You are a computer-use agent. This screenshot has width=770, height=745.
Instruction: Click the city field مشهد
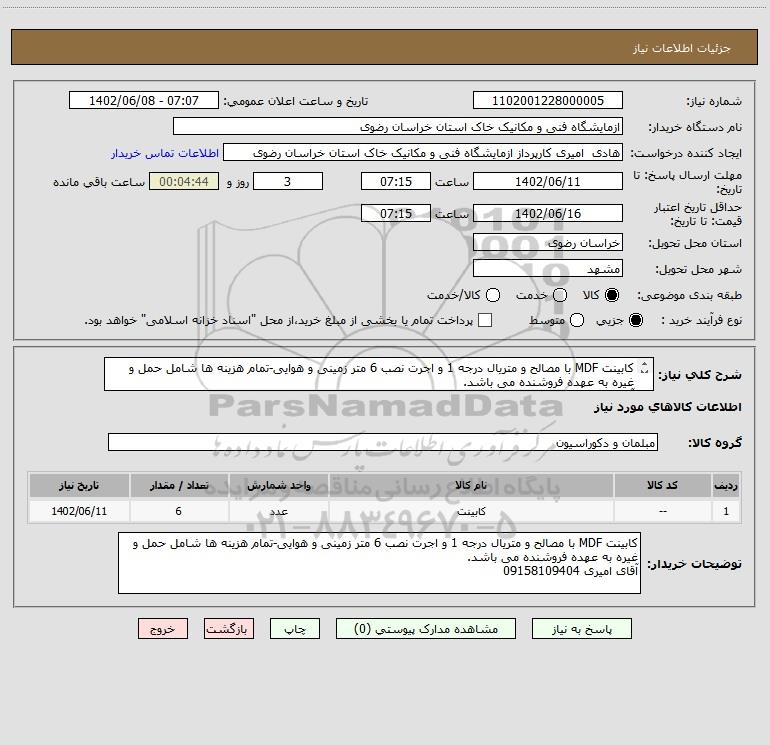tap(548, 268)
